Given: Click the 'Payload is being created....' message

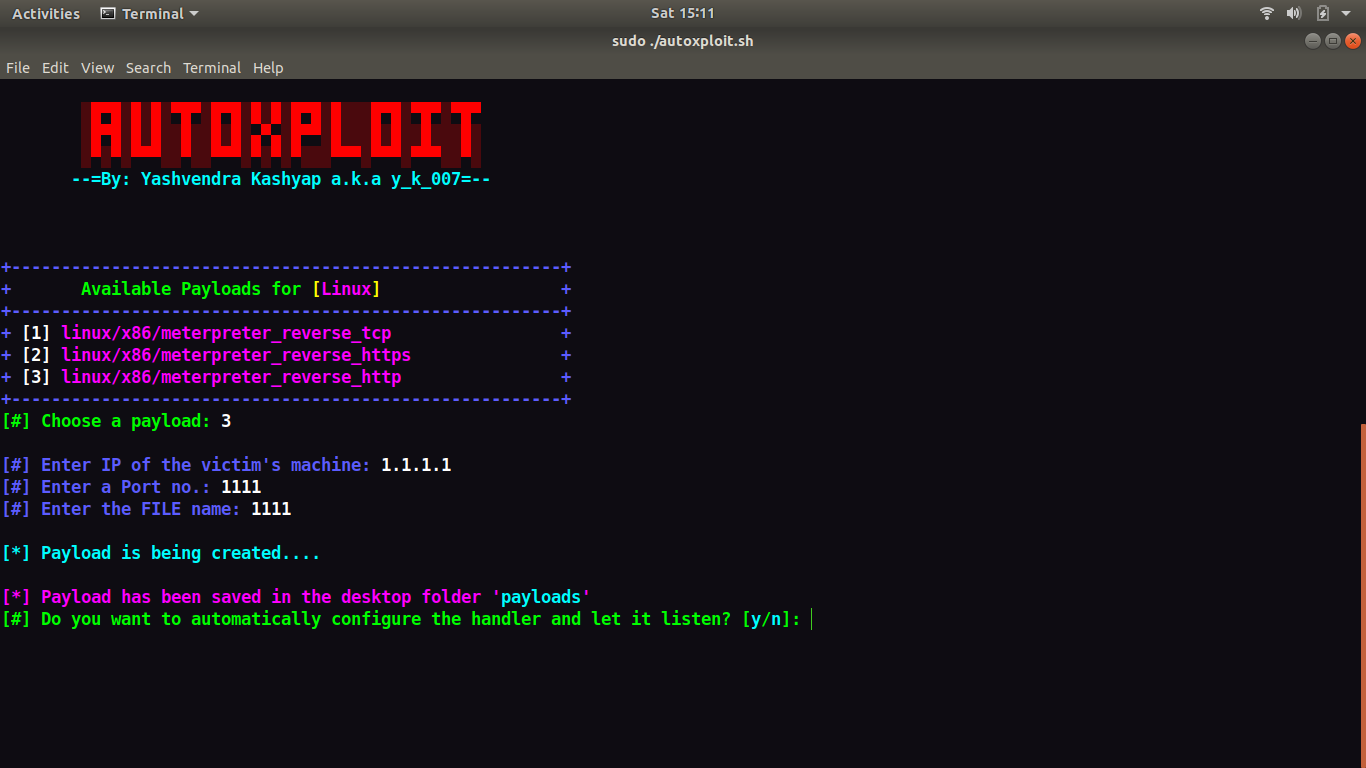Looking at the screenshot, I should 161,553.
